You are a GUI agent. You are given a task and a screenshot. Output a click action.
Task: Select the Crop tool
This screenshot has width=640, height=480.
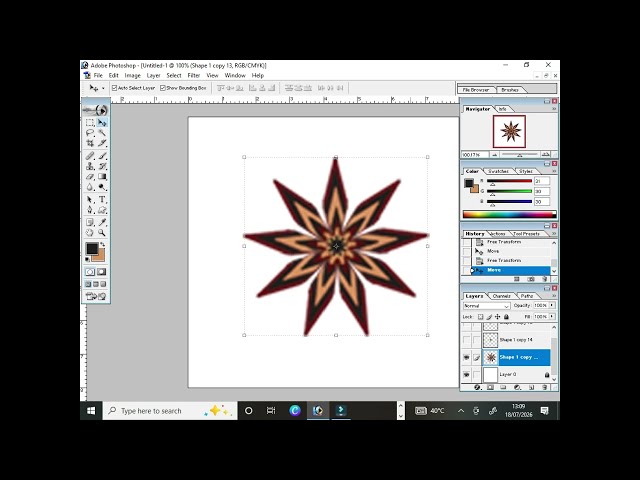90,143
